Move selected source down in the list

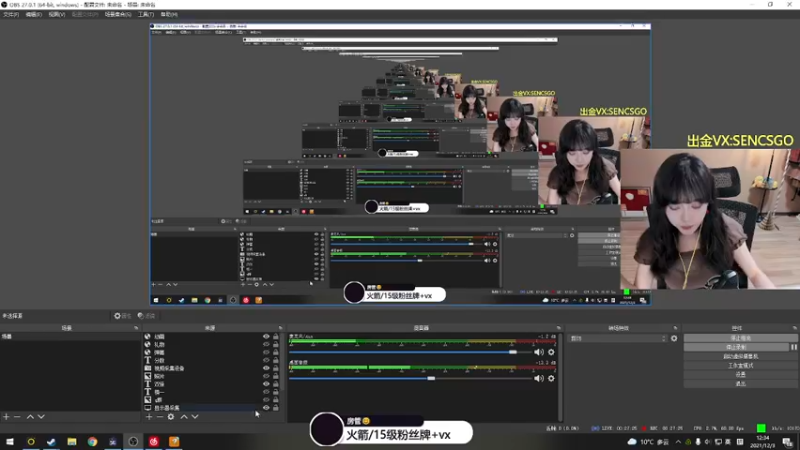point(195,417)
